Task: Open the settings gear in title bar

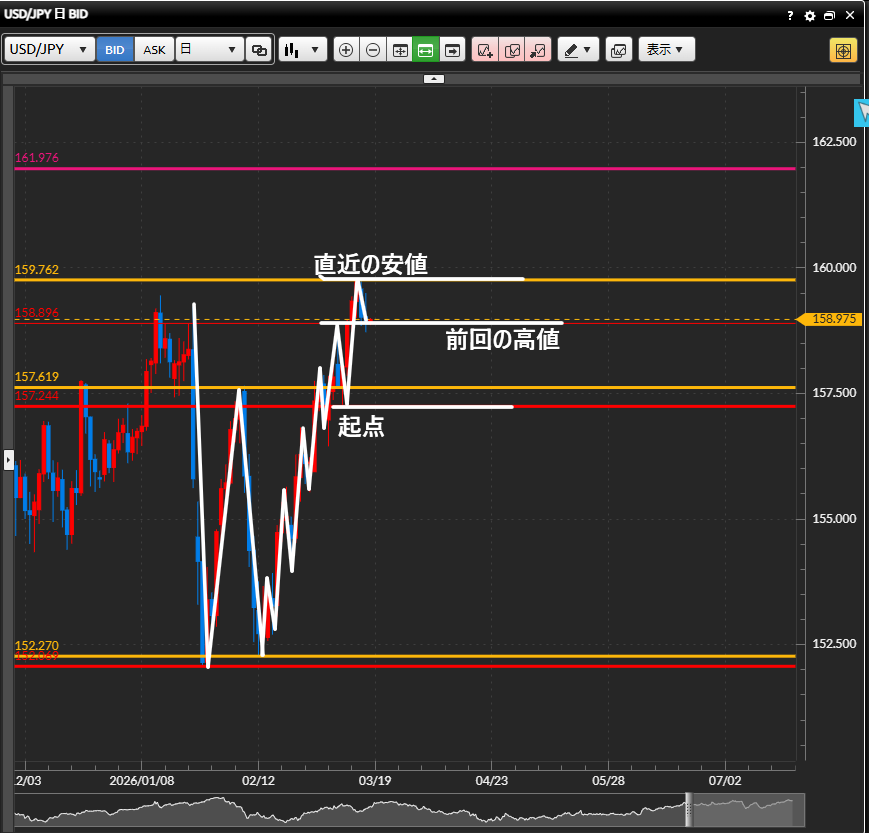Action: [809, 16]
